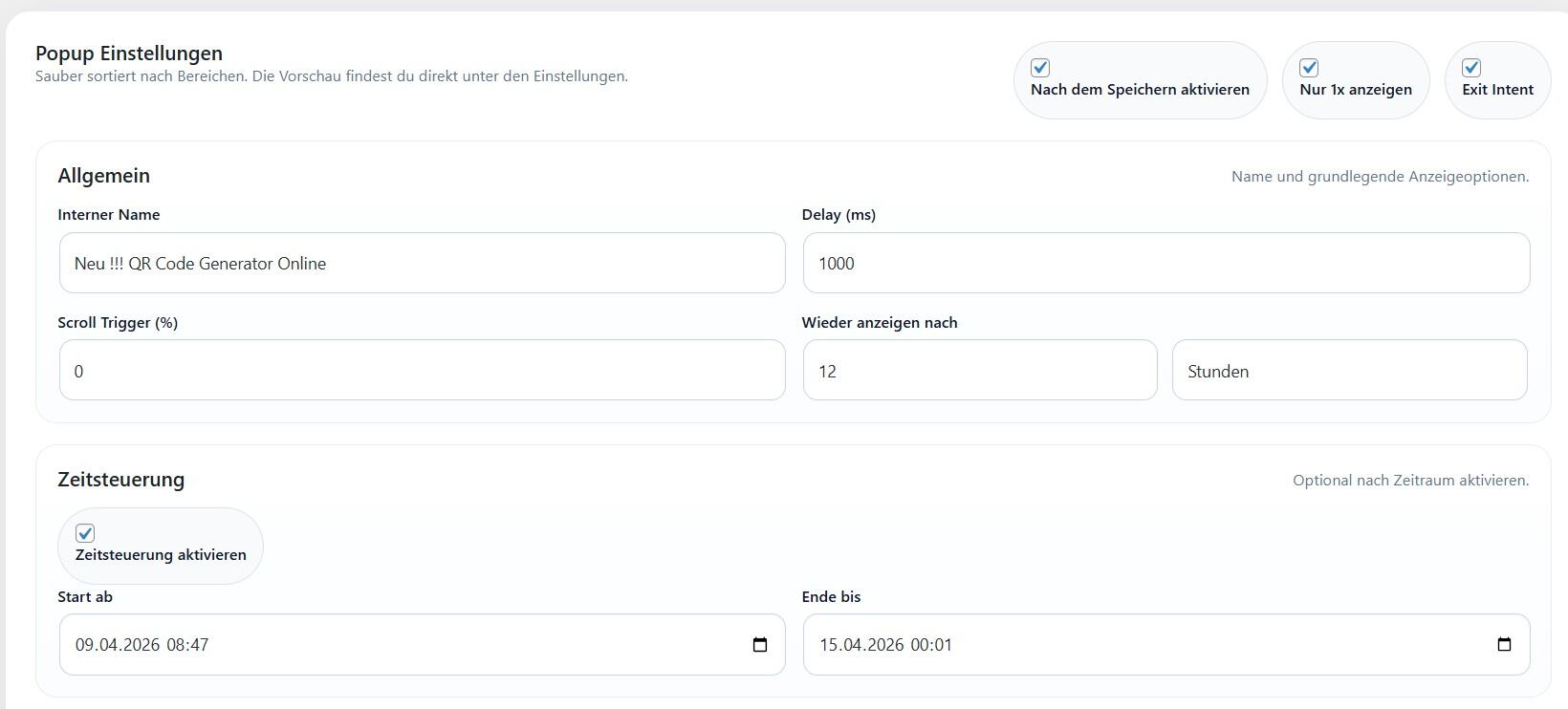Click the time 00:01 in Ende bis field
Screen dimensions: 1568x709
[x=931, y=645]
